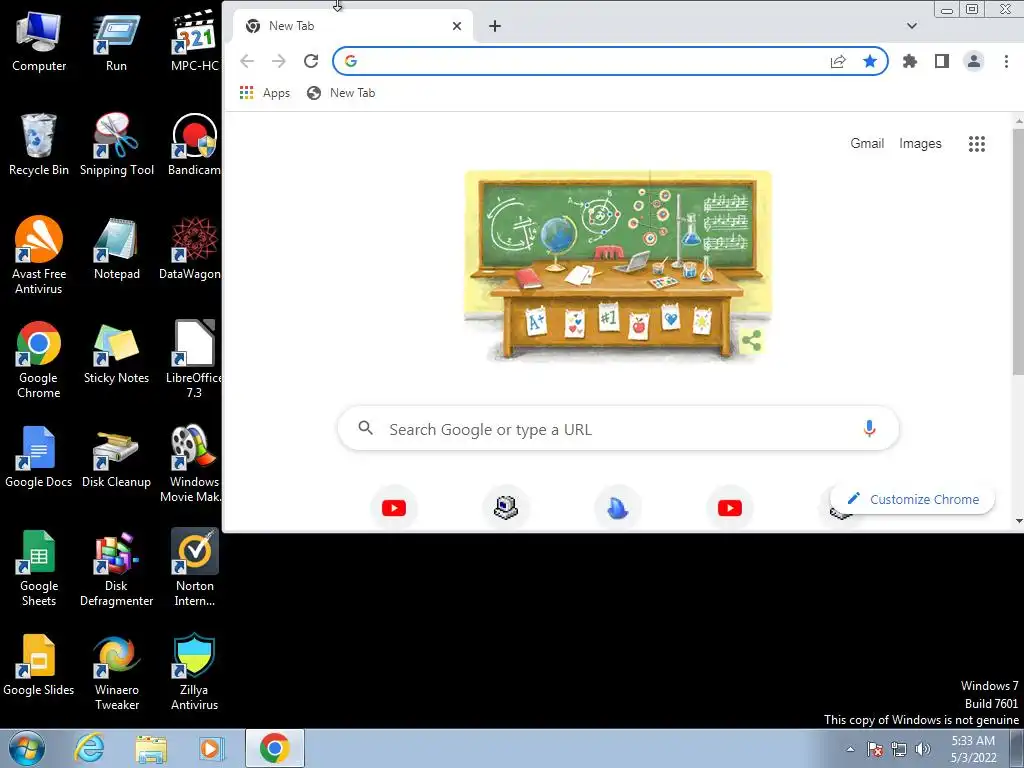The image size is (1024, 768).
Task: Click the Chrome forward arrow
Action: pyautogui.click(x=279, y=61)
